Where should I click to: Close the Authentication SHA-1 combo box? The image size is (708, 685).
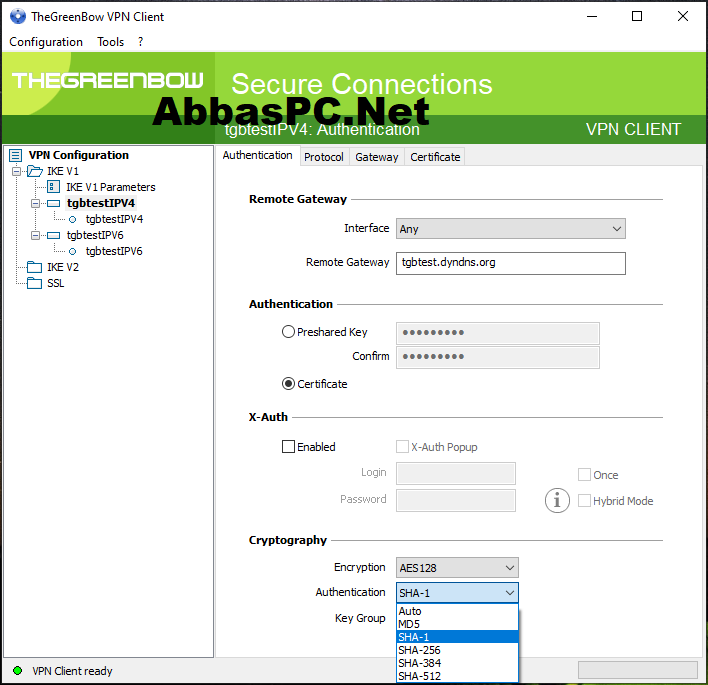457,592
